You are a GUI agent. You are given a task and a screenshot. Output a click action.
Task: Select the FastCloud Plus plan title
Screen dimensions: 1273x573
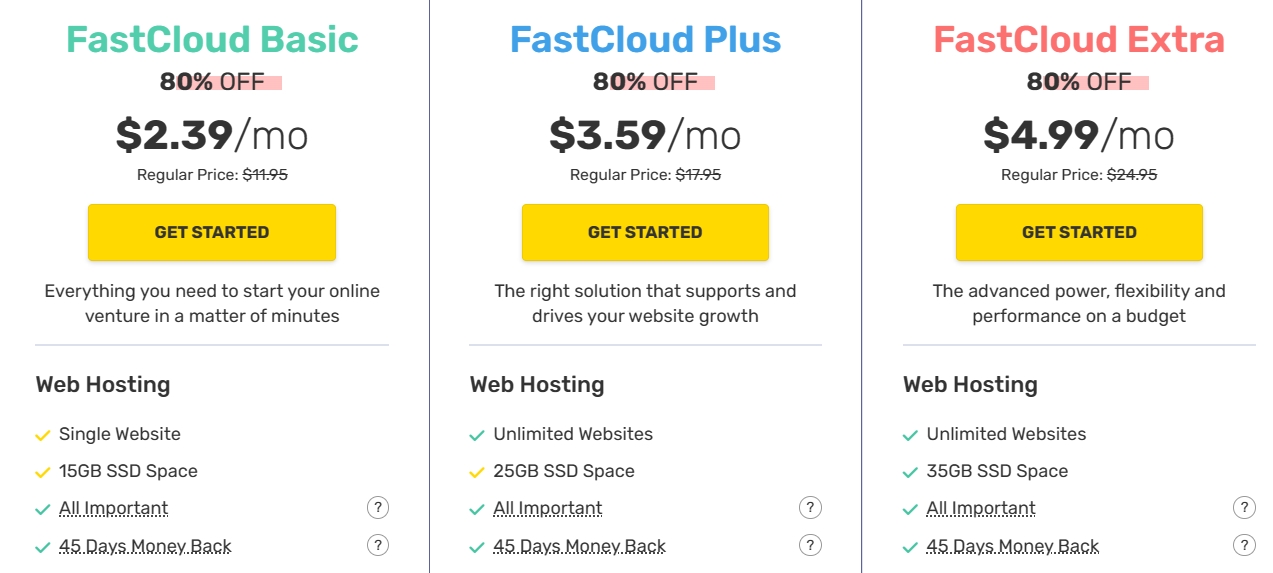click(645, 39)
